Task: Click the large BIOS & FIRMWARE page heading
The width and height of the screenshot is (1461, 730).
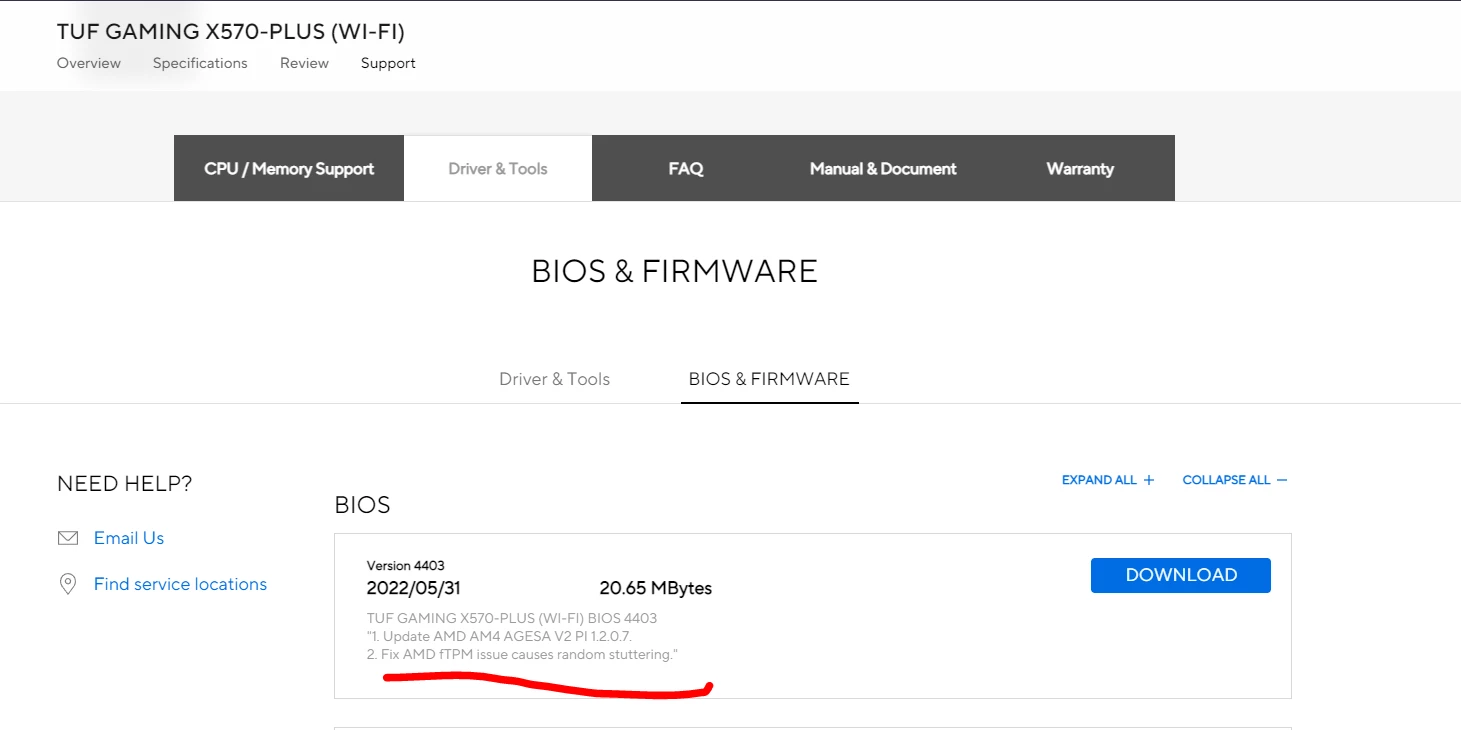Action: coord(675,271)
